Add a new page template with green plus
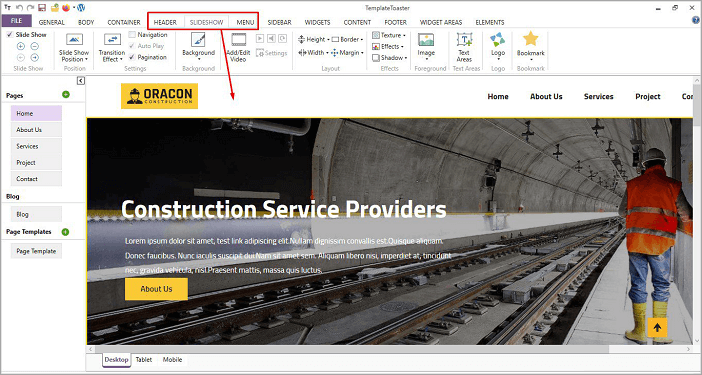The height and width of the screenshot is (375, 702). tap(65, 232)
